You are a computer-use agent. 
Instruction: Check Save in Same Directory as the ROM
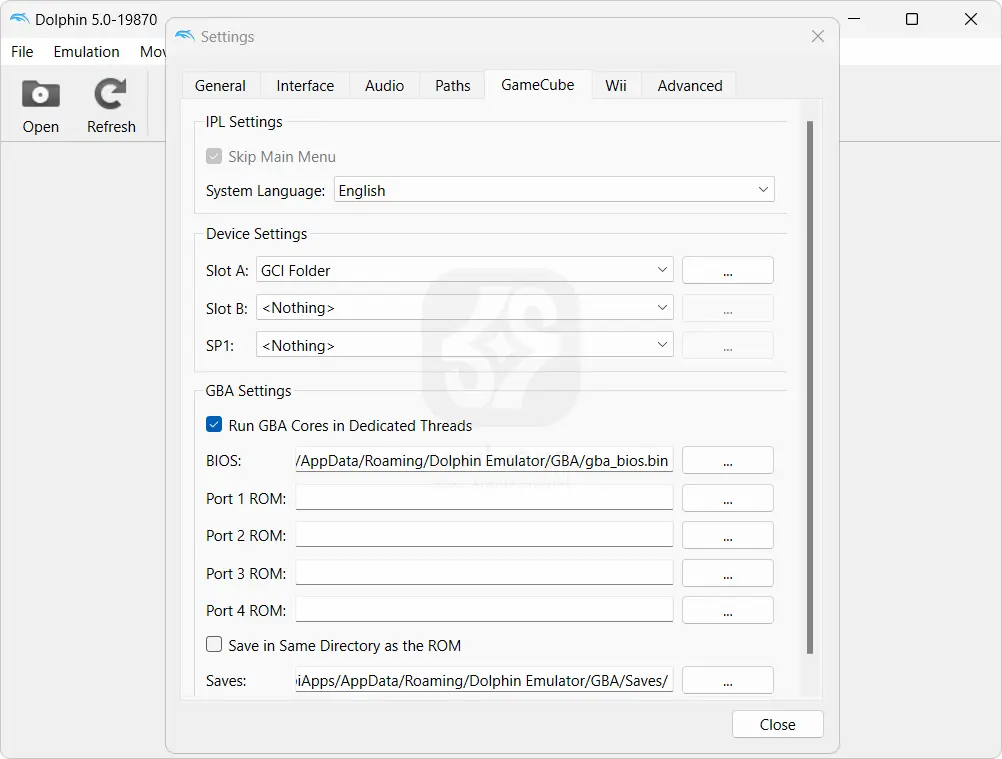tap(214, 645)
